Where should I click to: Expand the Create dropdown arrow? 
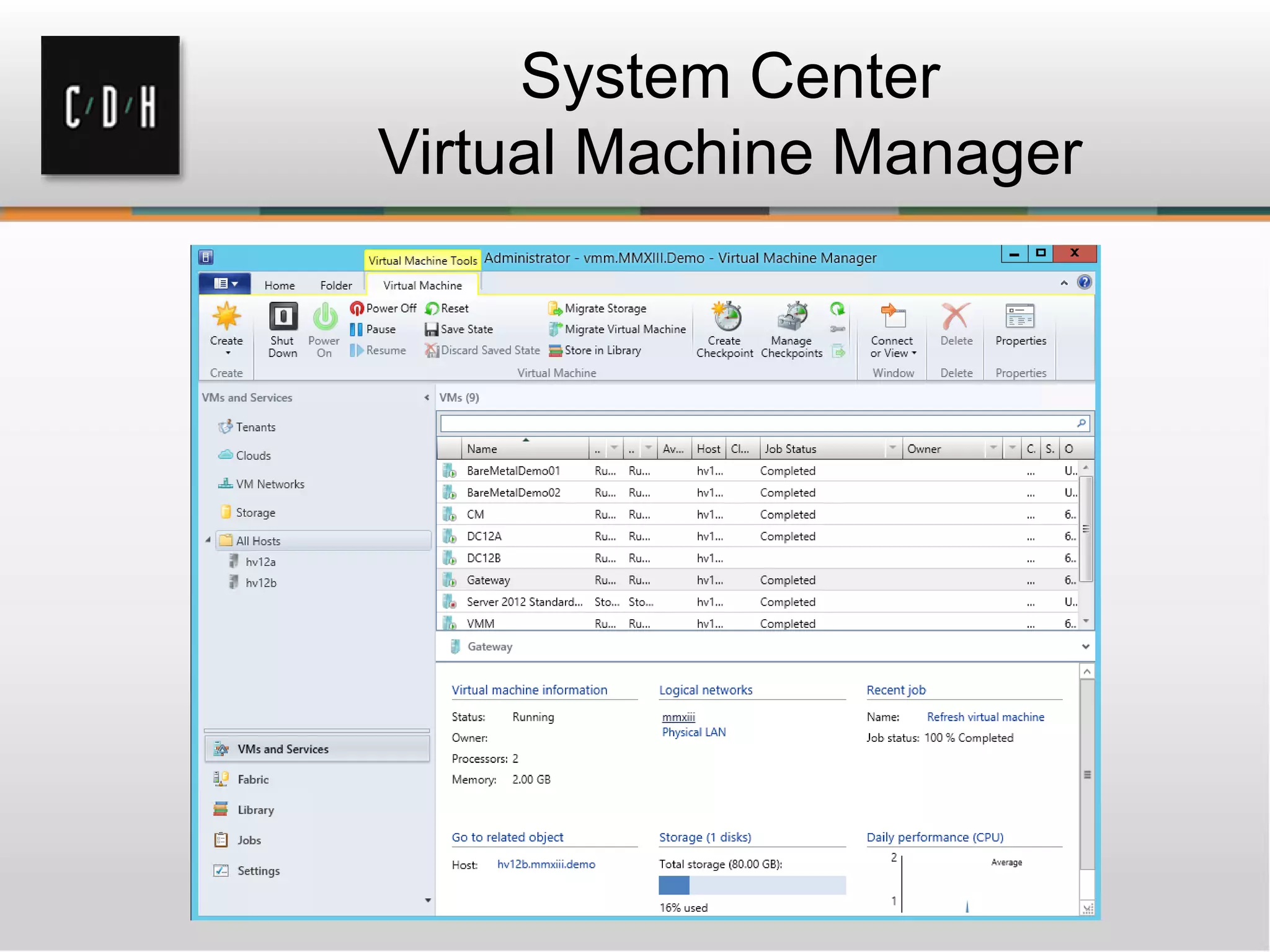pyautogui.click(x=228, y=353)
